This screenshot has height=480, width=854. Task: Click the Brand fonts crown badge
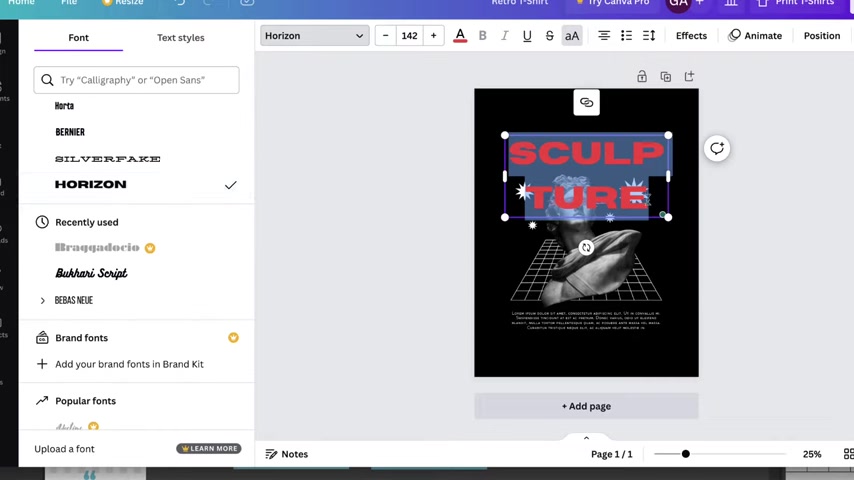click(233, 338)
